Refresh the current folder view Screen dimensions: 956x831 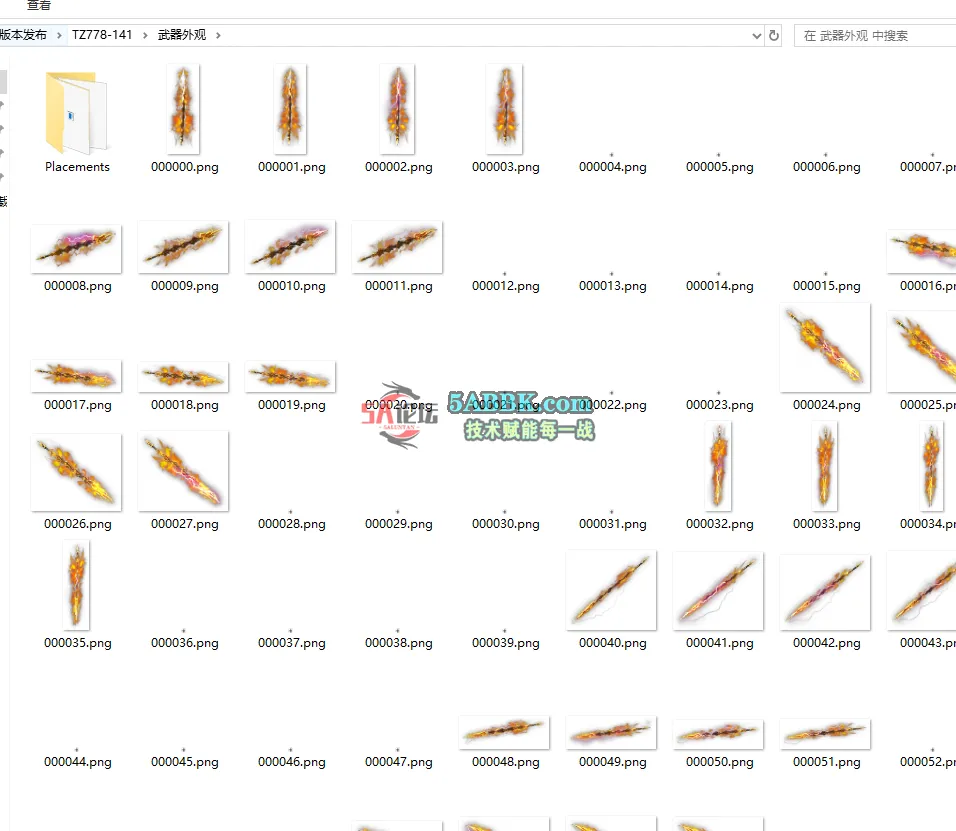773,35
